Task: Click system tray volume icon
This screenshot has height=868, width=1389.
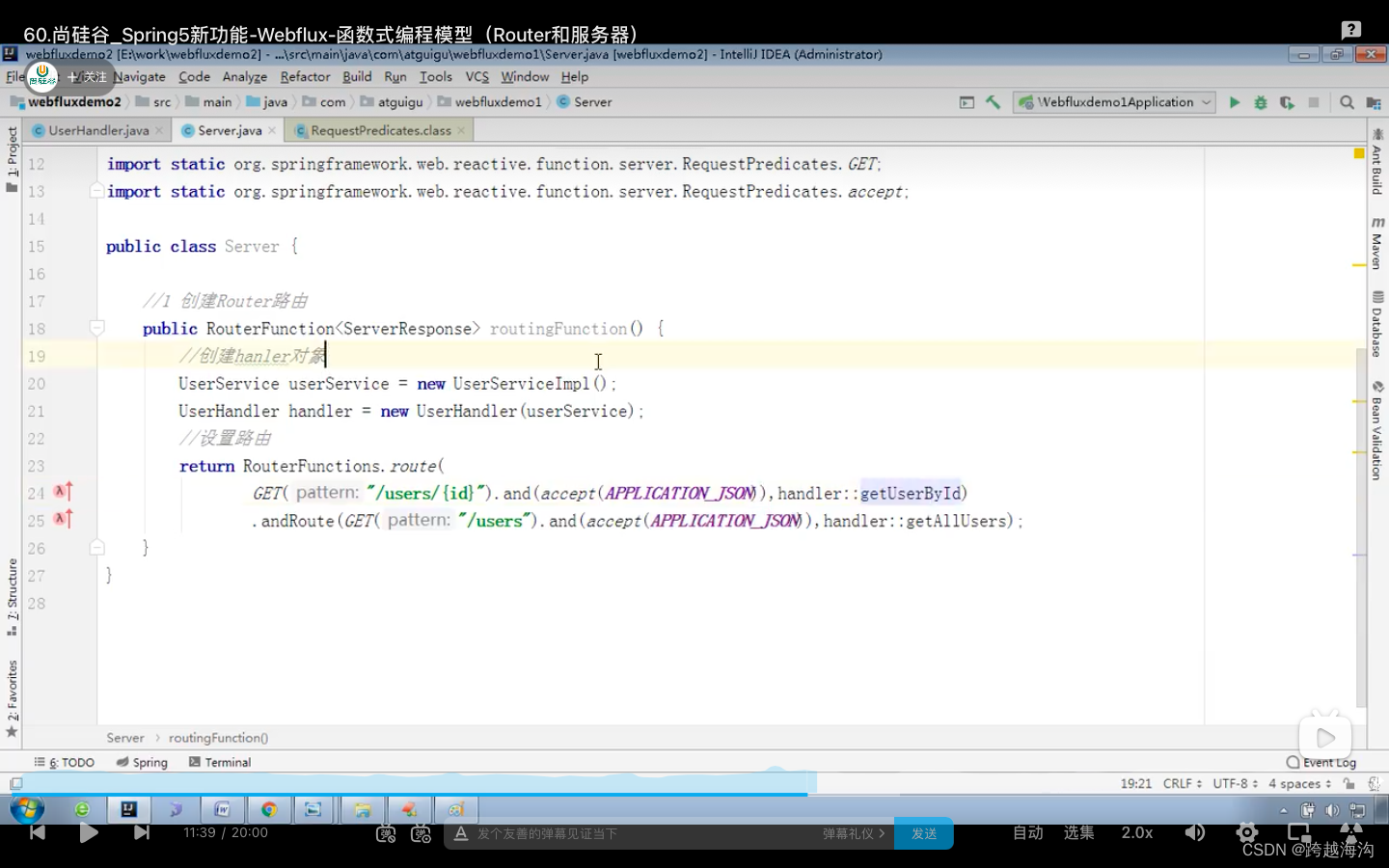Action: (x=1332, y=810)
